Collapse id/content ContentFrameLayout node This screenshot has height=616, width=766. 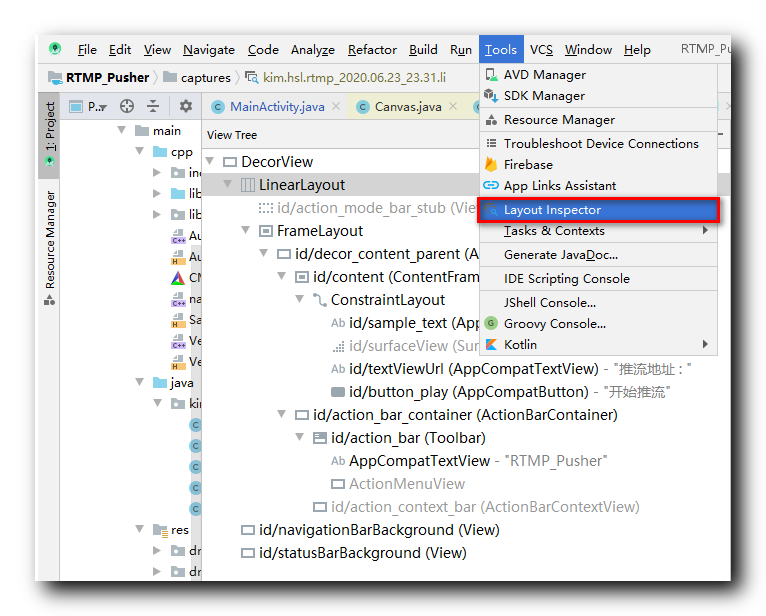282,276
